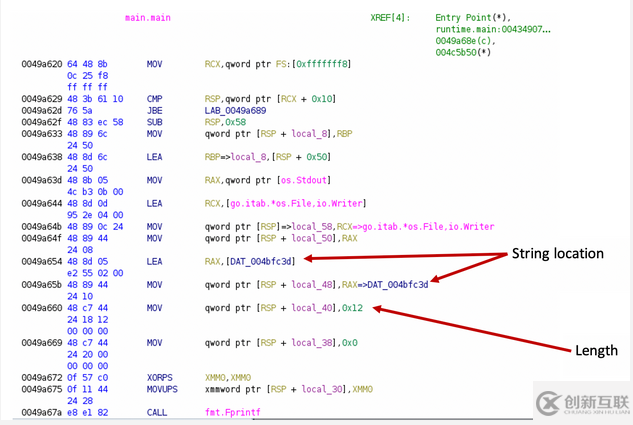This screenshot has height=425, width=633.
Task: Click bytes e2 55 02 00
Action: (95, 273)
